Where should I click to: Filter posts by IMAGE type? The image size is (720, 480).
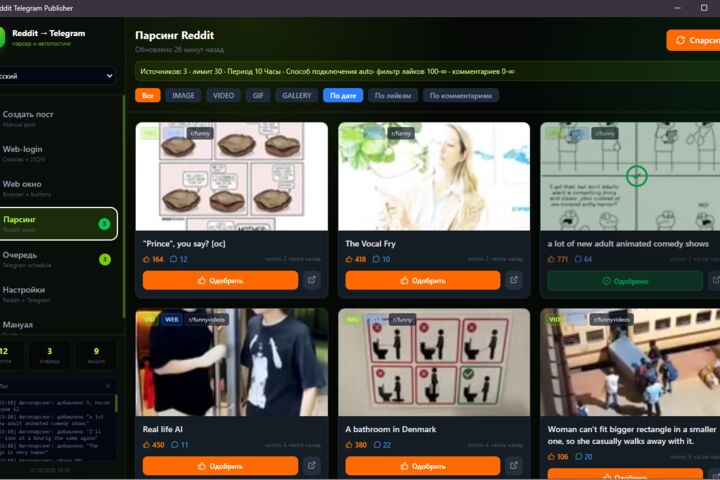coord(183,96)
